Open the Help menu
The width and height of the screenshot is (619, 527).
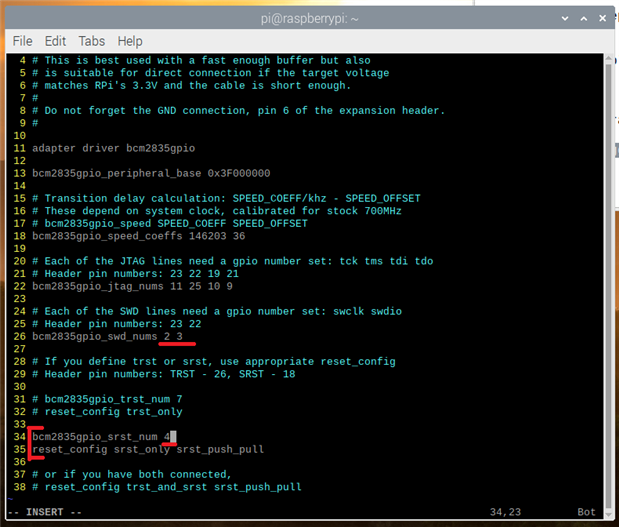click(x=130, y=41)
